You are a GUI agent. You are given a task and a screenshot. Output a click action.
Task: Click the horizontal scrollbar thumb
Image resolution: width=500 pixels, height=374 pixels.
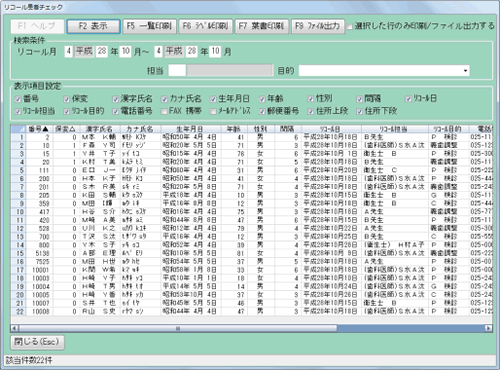pos(178,328)
